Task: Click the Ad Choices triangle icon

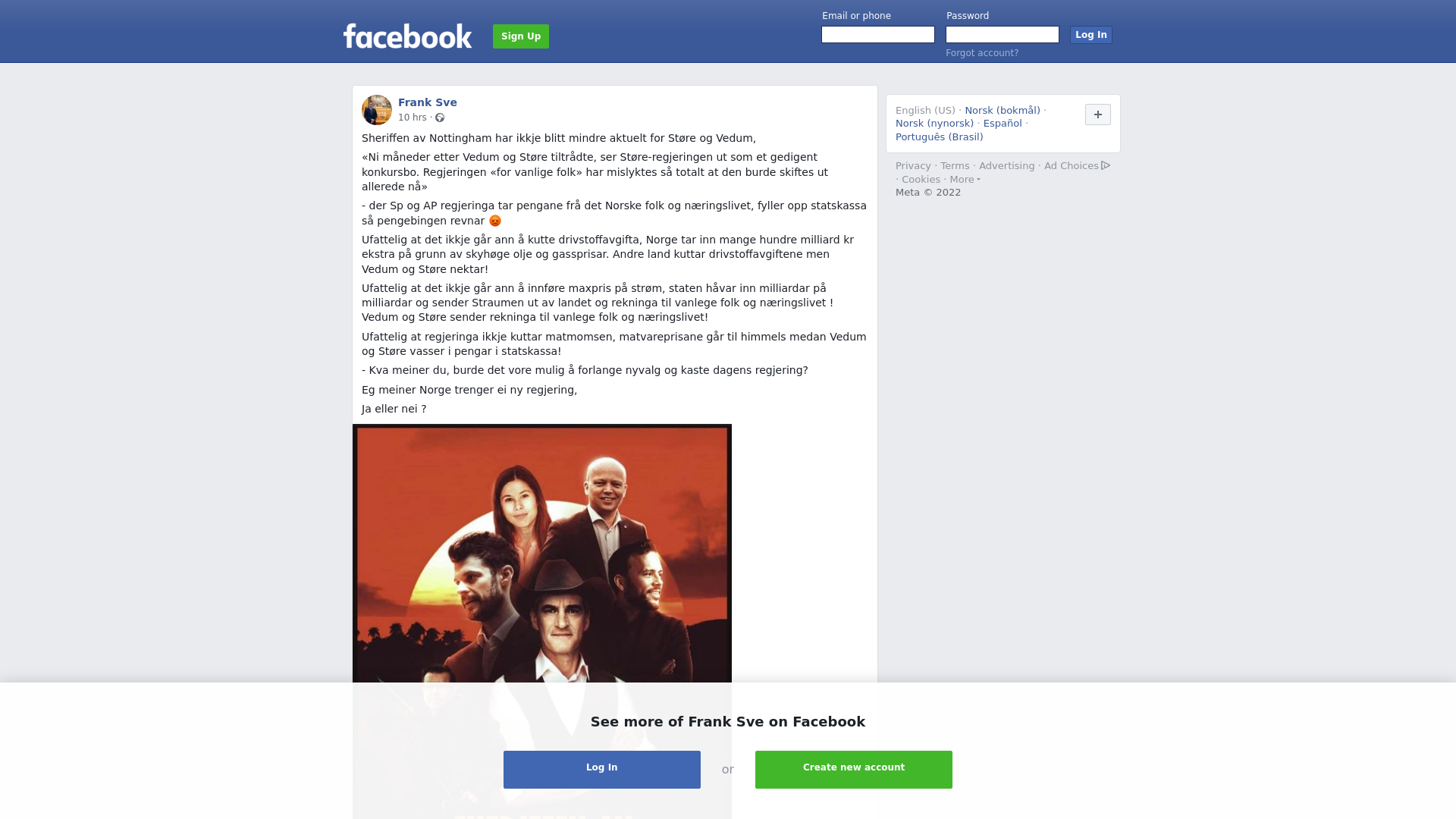Action: pyautogui.click(x=1106, y=165)
